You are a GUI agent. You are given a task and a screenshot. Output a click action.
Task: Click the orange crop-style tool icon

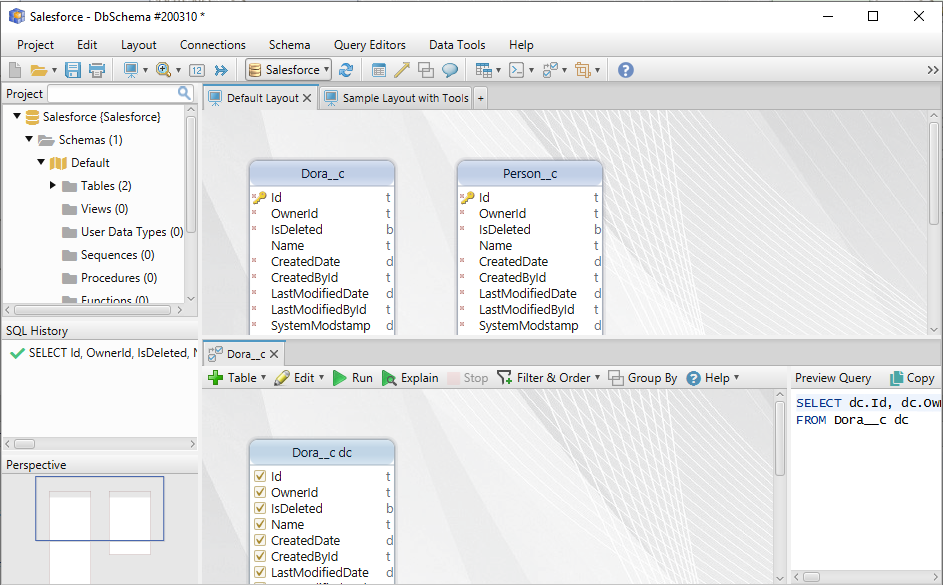(582, 70)
